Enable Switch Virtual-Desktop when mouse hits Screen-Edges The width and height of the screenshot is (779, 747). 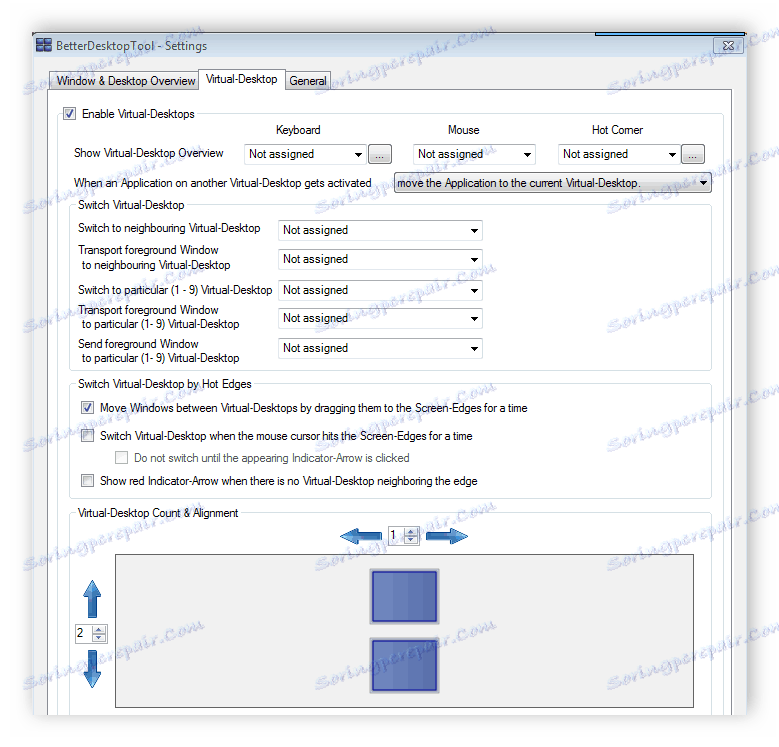point(87,436)
